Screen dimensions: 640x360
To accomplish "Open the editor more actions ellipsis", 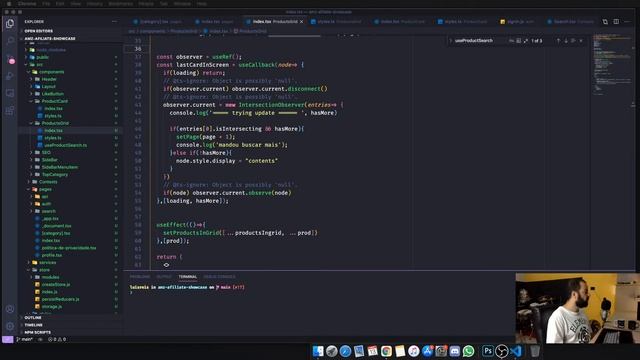I will click(627, 22).
